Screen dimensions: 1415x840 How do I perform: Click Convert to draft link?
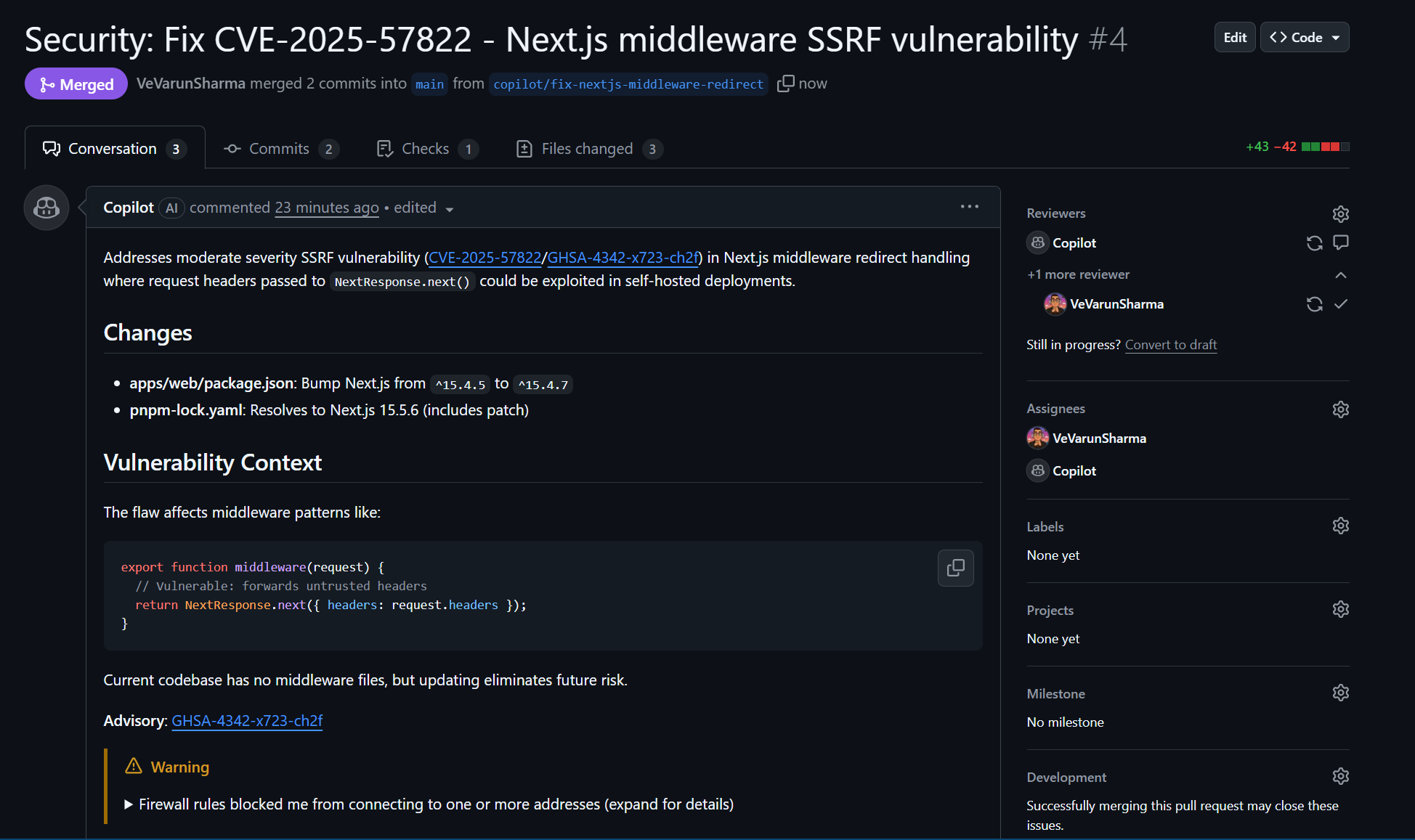click(x=1171, y=345)
